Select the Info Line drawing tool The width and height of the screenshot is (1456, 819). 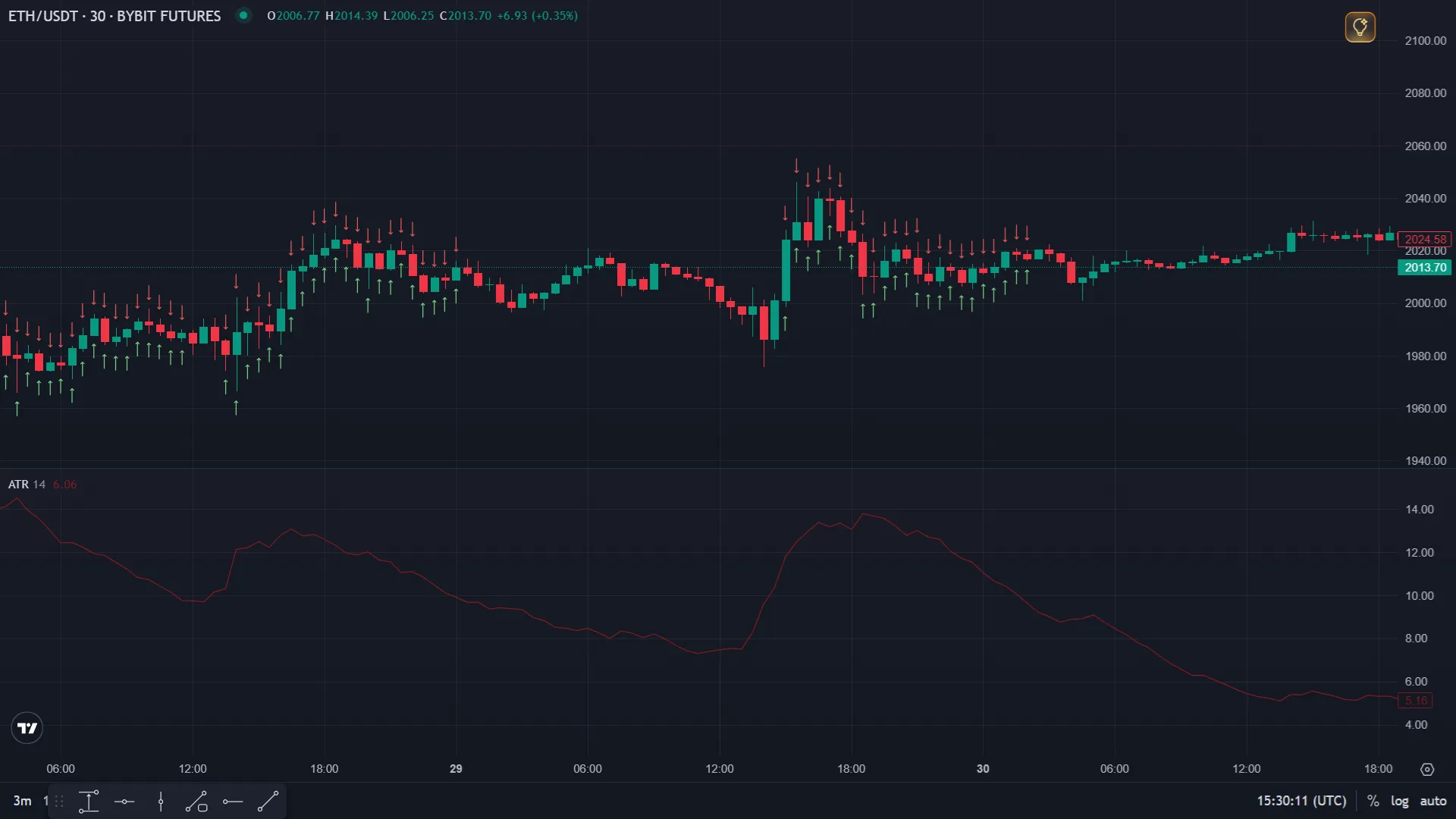click(x=196, y=802)
